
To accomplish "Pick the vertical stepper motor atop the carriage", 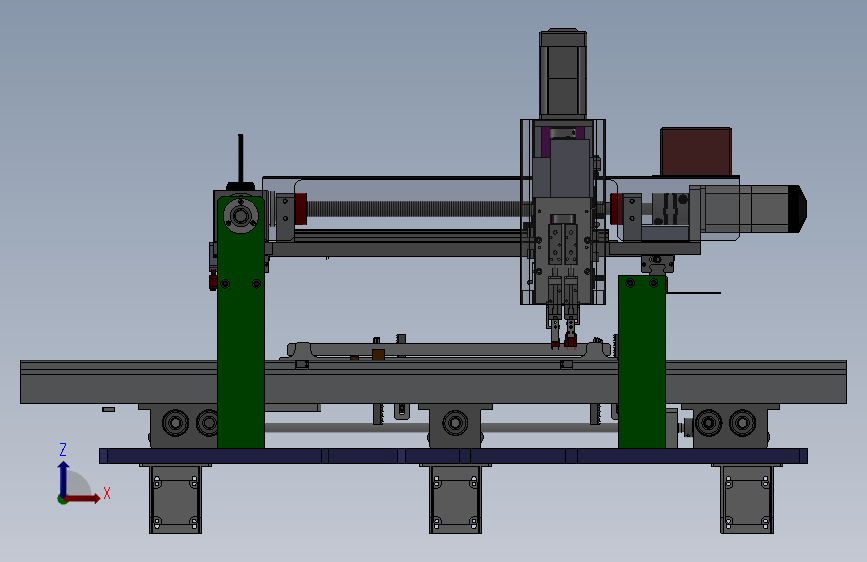I will coord(563,74).
